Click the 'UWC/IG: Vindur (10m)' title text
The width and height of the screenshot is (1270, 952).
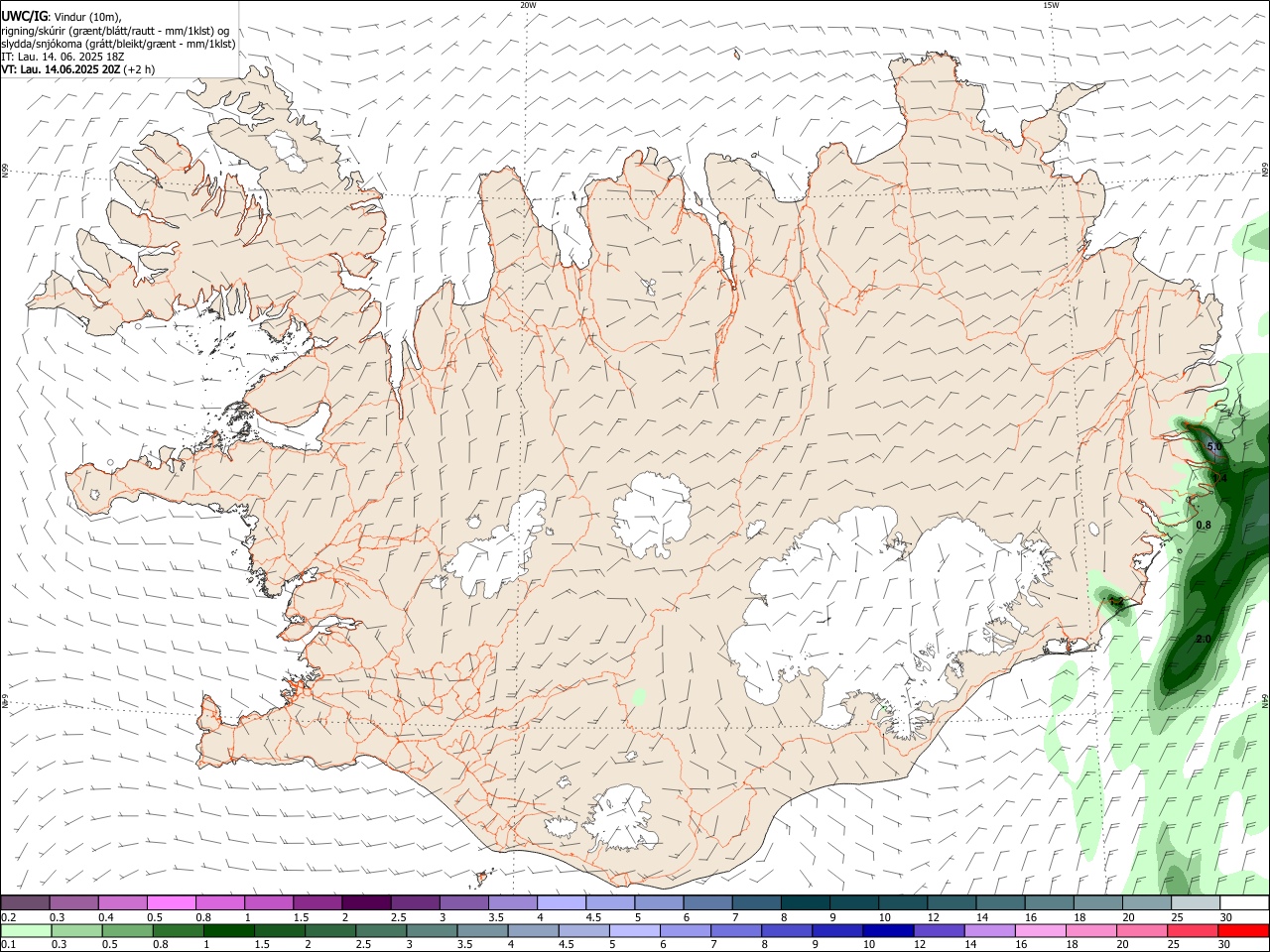pos(62,16)
